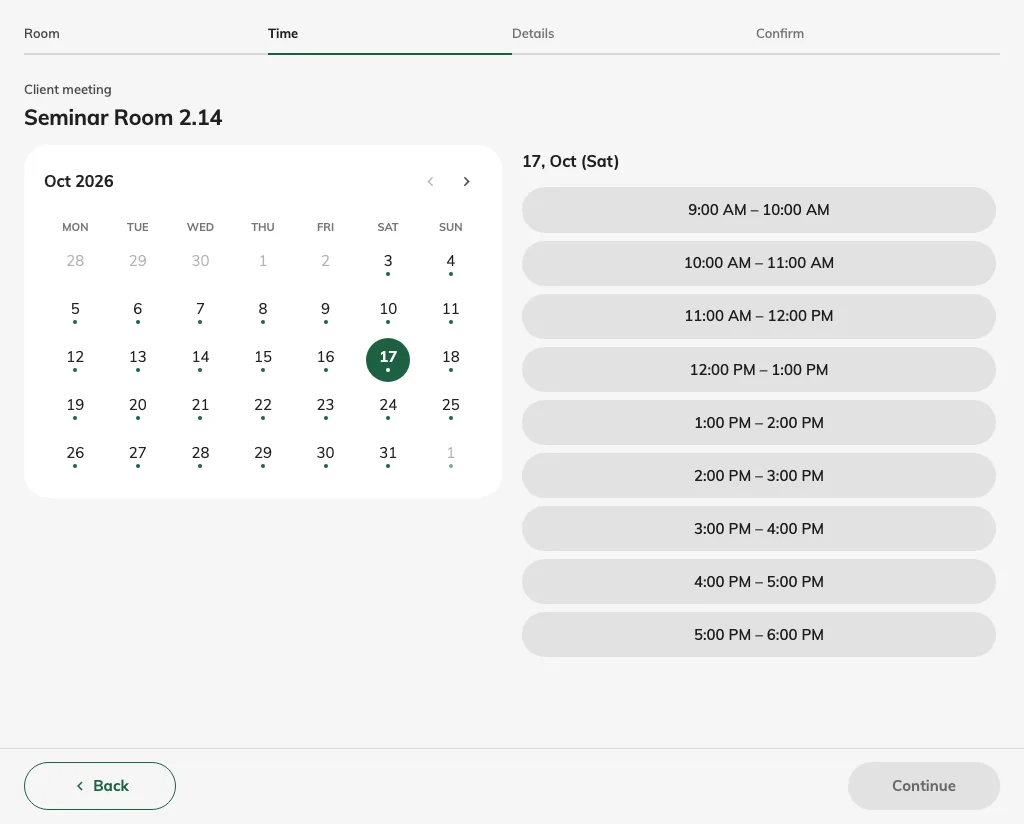Advance calendar to the next month
Image resolution: width=1024 pixels, height=824 pixels.
(x=466, y=182)
